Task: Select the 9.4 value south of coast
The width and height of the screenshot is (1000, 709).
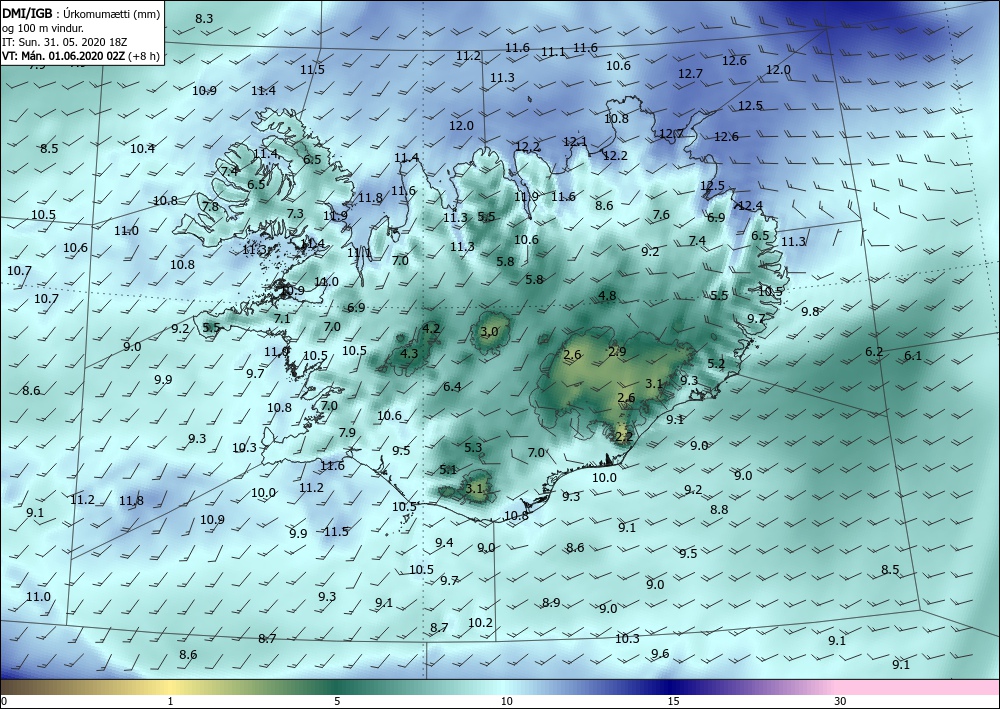Action: [444, 543]
